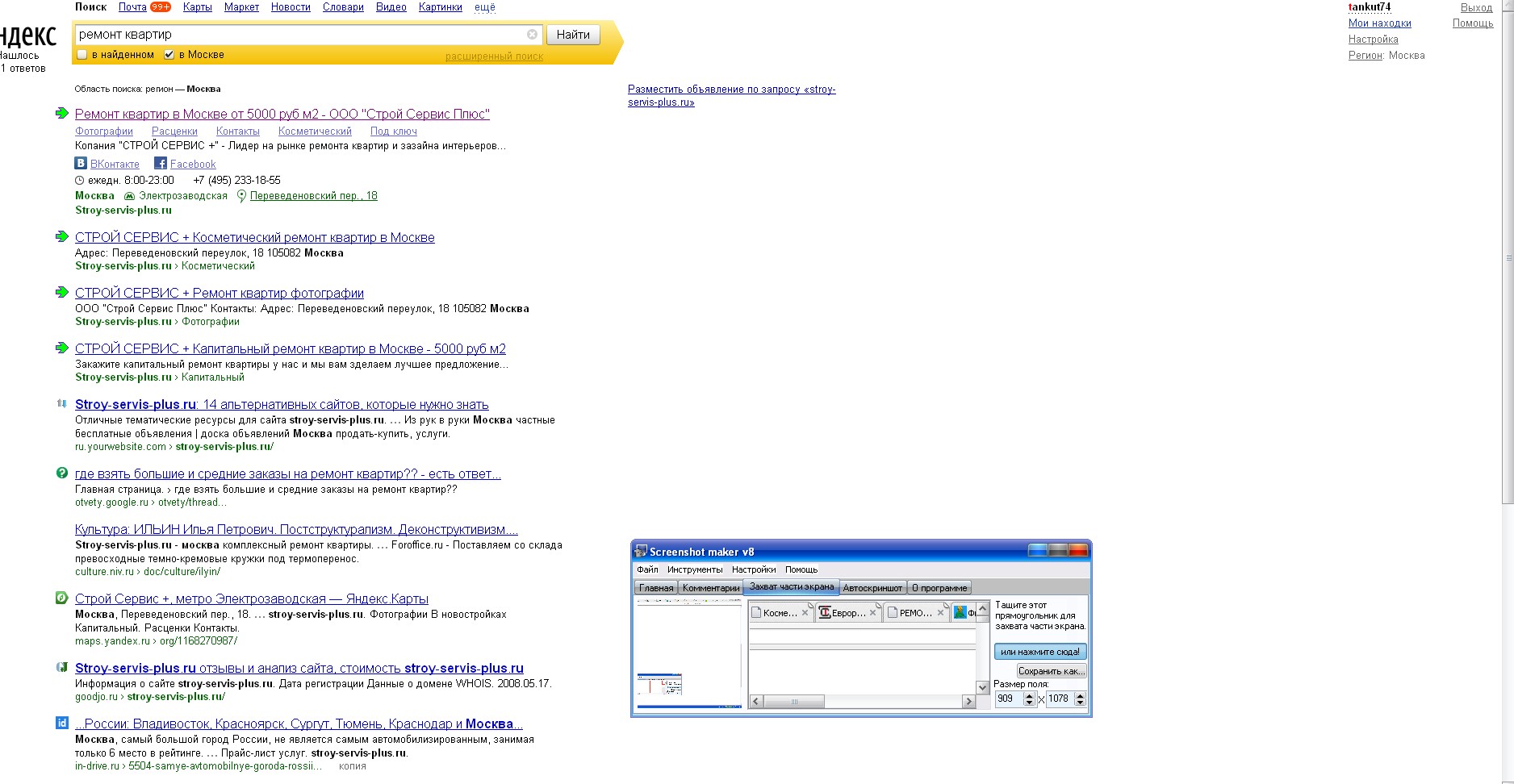Click the Facebook logo icon
1514x784 pixels.
(161, 163)
